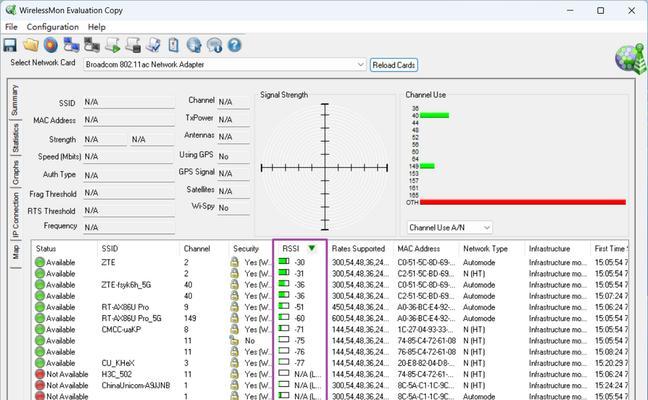This screenshot has height=400, width=648.
Task: Click the lock icon in RT-AX86U Pro row
Action: tap(234, 307)
